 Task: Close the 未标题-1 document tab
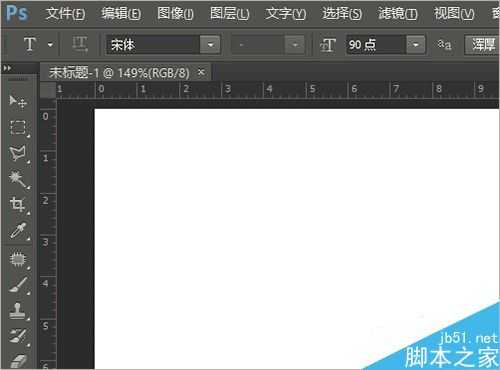[x=201, y=72]
